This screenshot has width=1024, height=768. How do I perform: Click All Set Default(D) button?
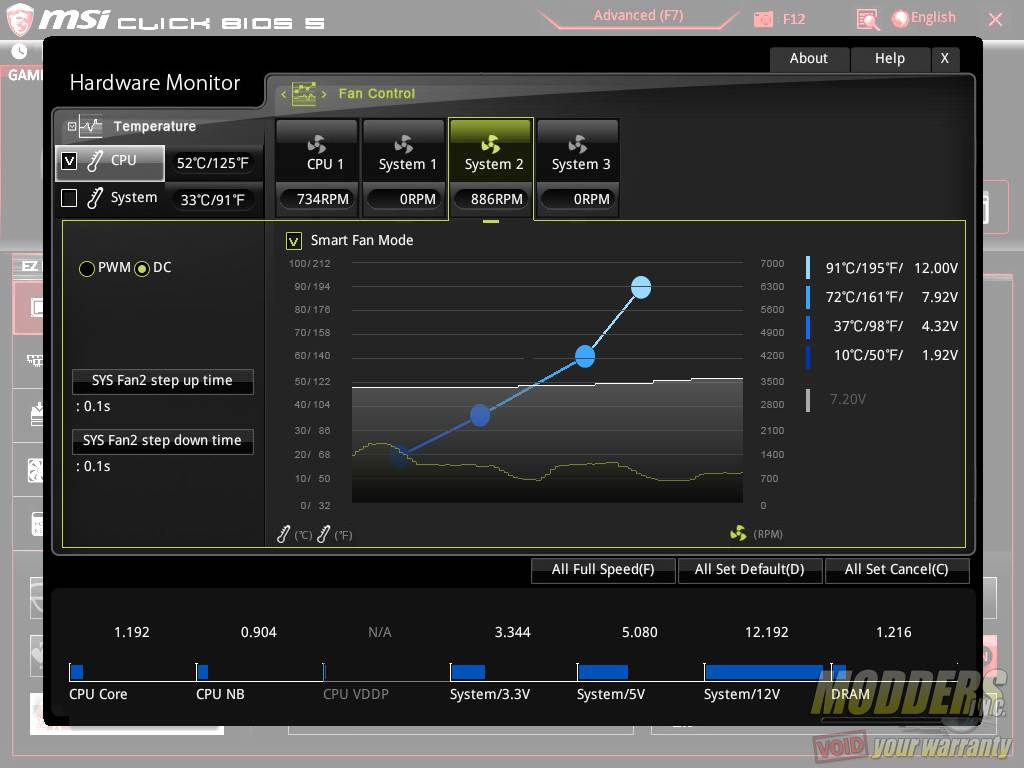750,569
